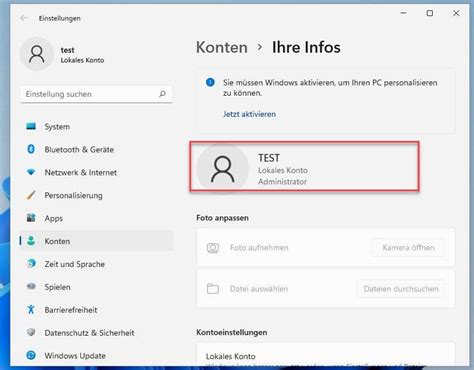Click the Lokales Konto settings row

pyautogui.click(x=326, y=355)
